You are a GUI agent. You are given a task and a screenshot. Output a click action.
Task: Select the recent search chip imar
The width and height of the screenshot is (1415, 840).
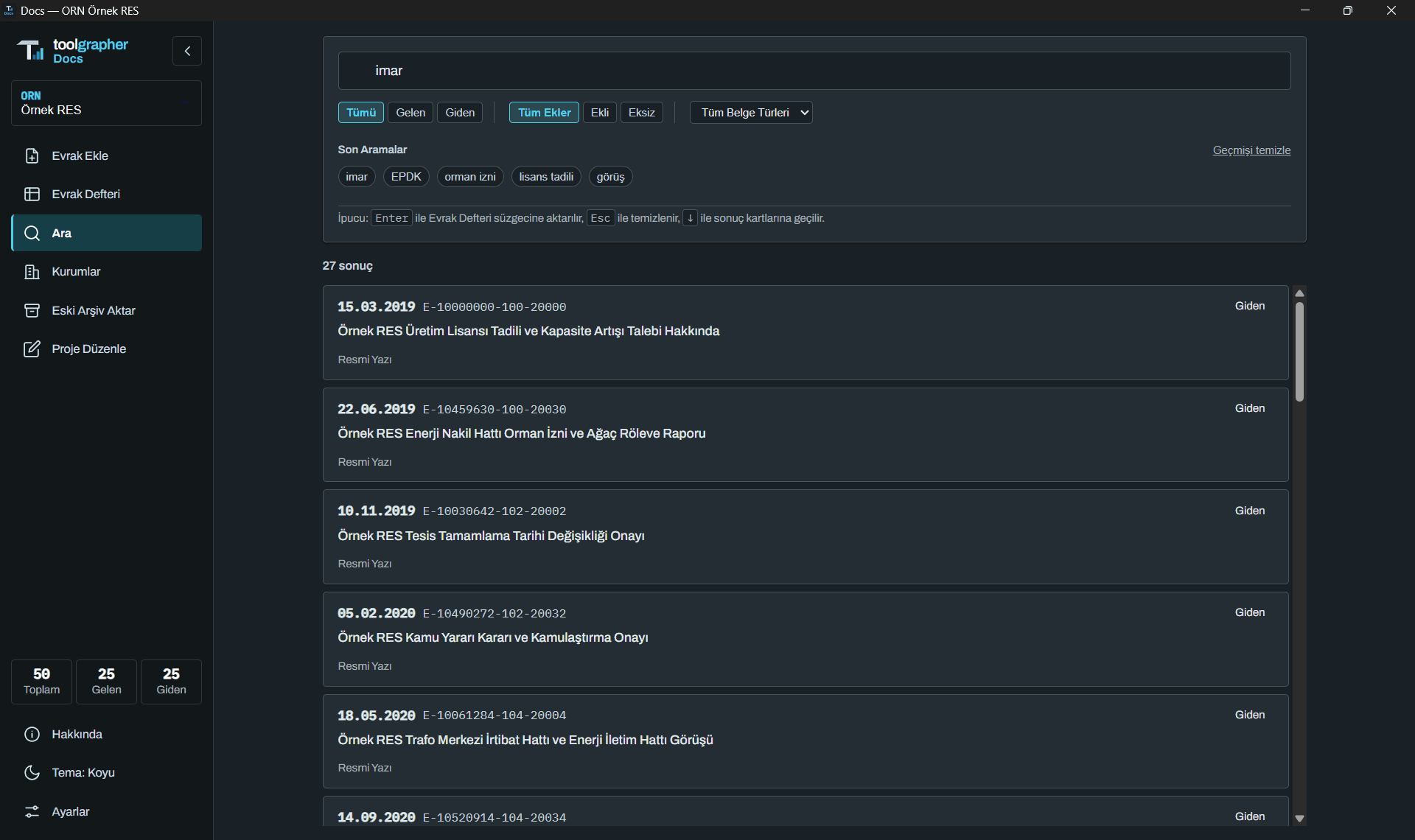(x=357, y=177)
